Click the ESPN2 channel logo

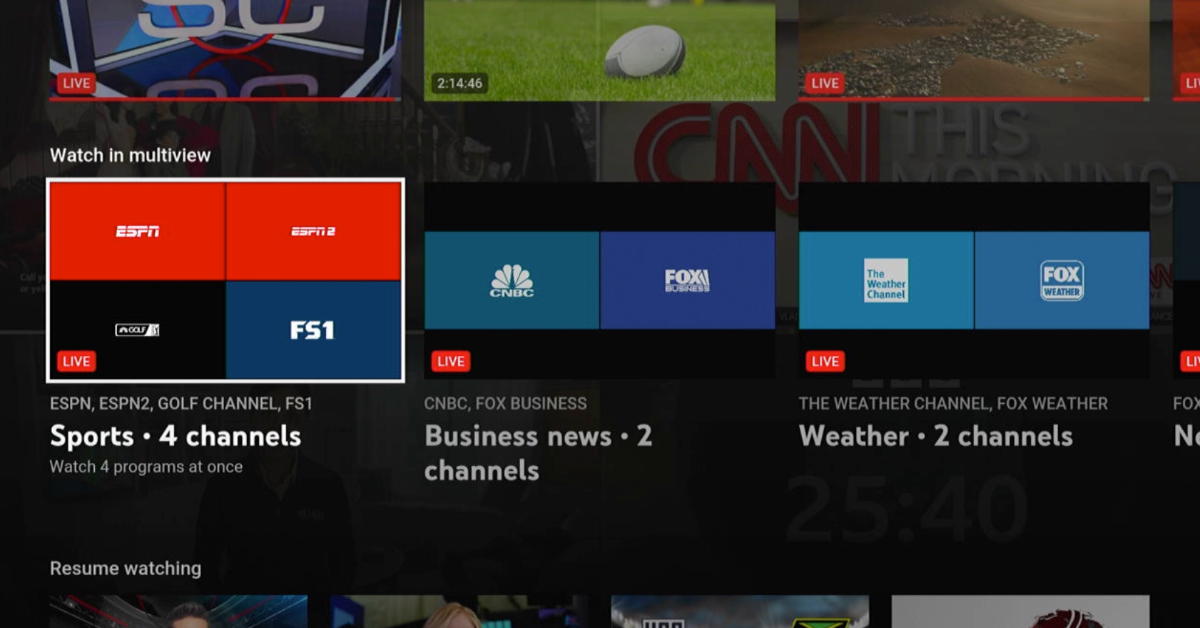tap(315, 230)
